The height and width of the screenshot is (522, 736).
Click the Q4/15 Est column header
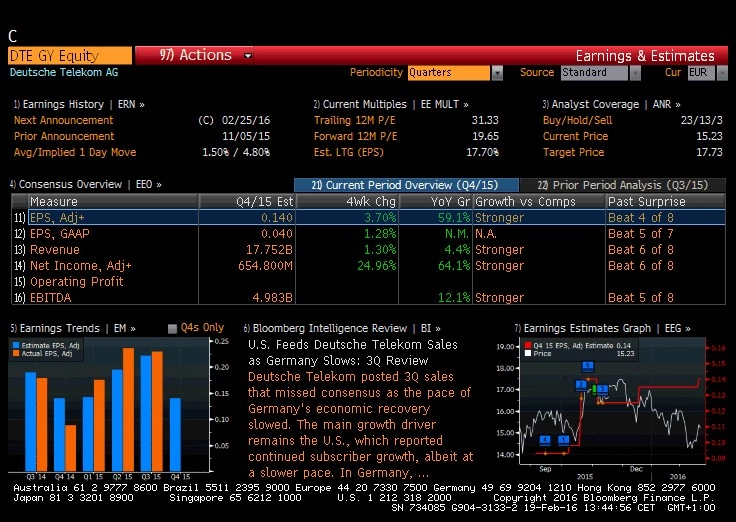tap(247, 202)
